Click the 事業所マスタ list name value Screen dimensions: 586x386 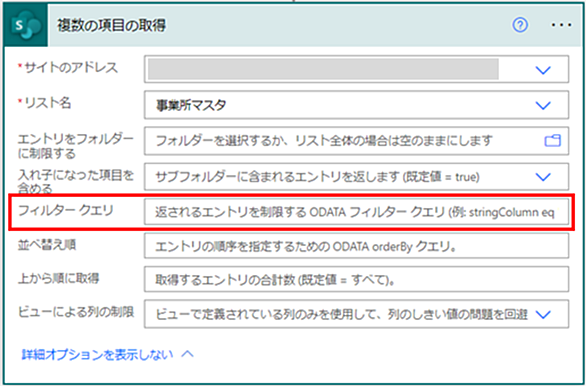(x=191, y=105)
